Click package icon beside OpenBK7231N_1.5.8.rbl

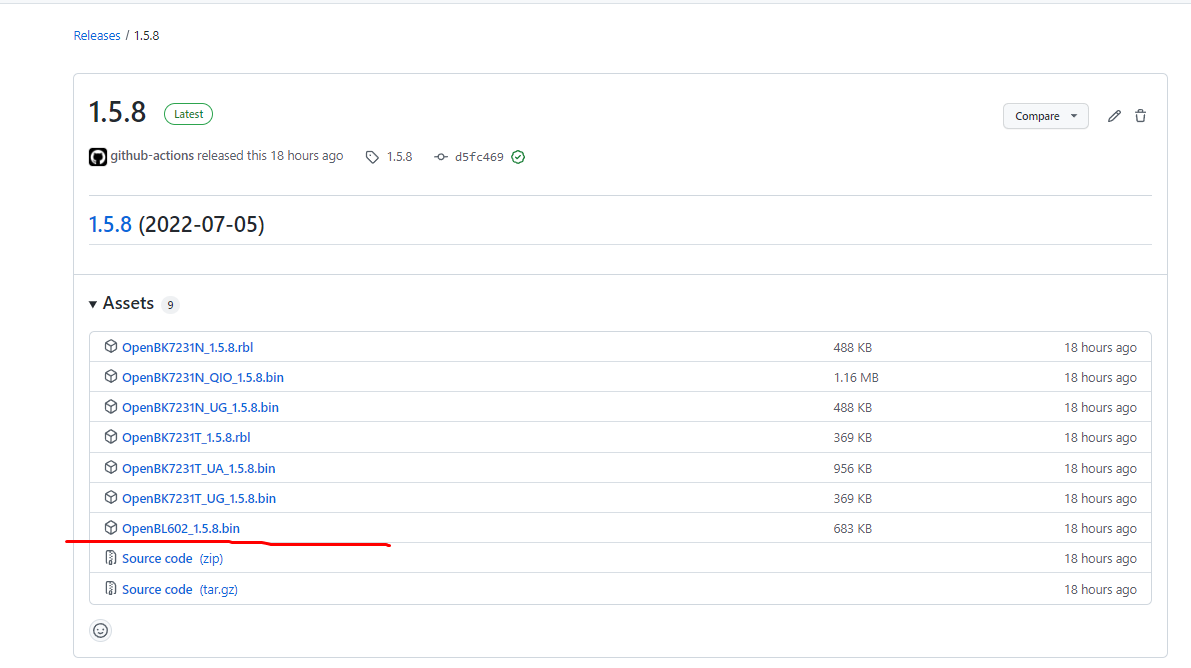pos(111,347)
